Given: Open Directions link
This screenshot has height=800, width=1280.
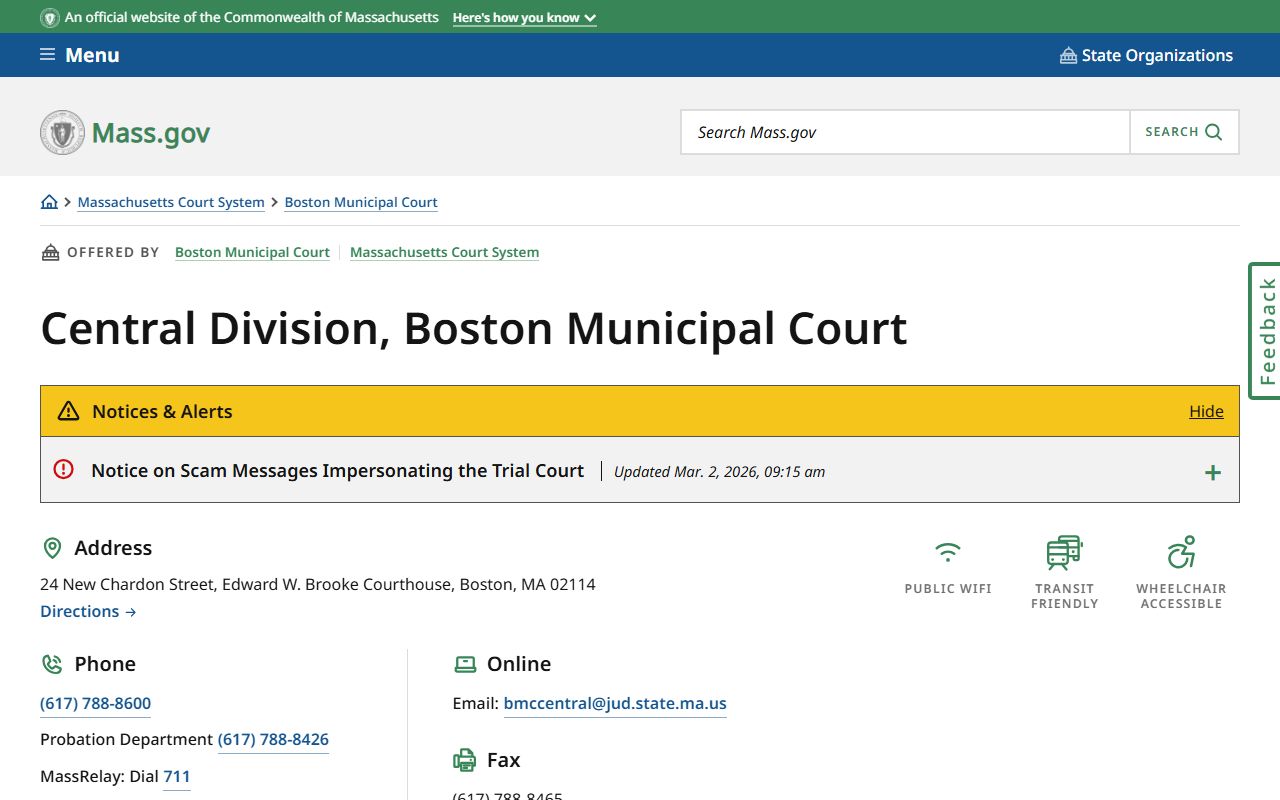Looking at the screenshot, I should [88, 611].
